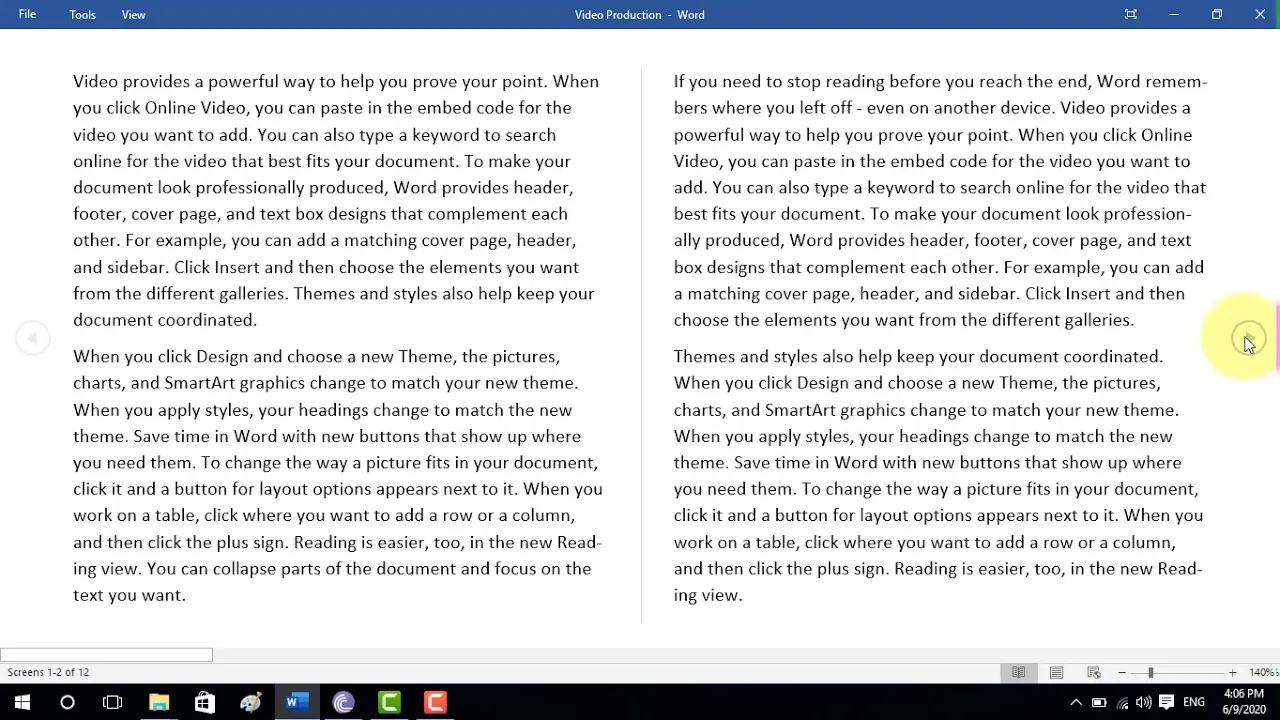Open the Windows Start menu

pyautogui.click(x=22, y=702)
